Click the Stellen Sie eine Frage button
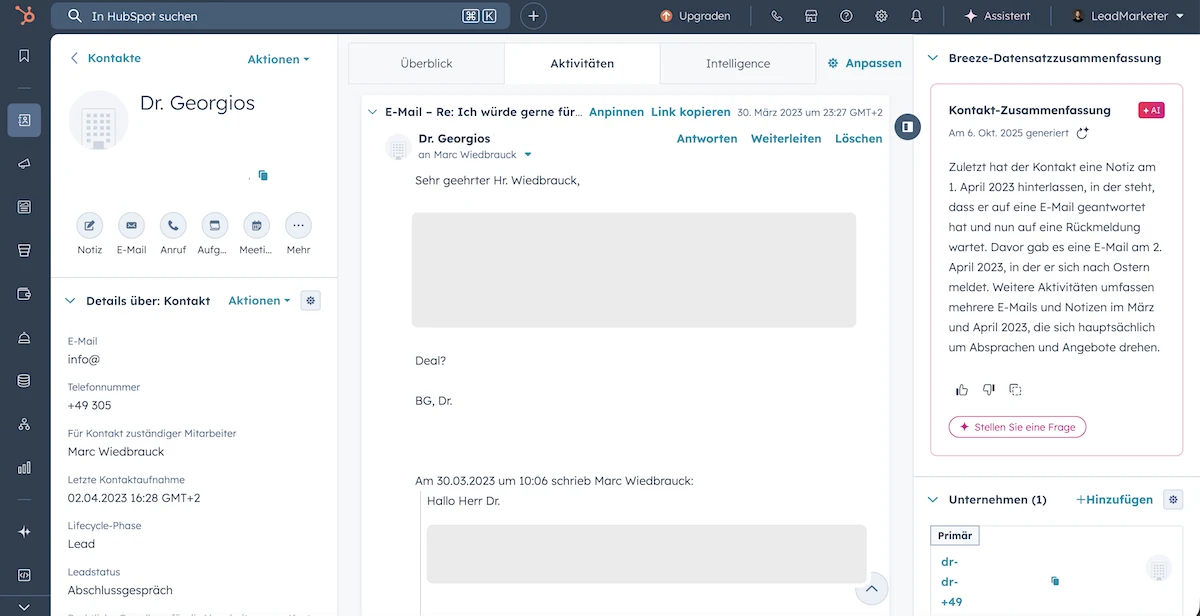This screenshot has height=616, width=1200. point(1017,427)
